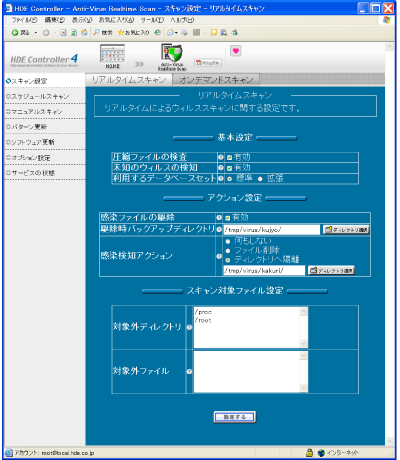The height and width of the screenshot is (460, 400).
Task: Click help icon for 圧縮ファイルの検査
Action: click(221, 157)
